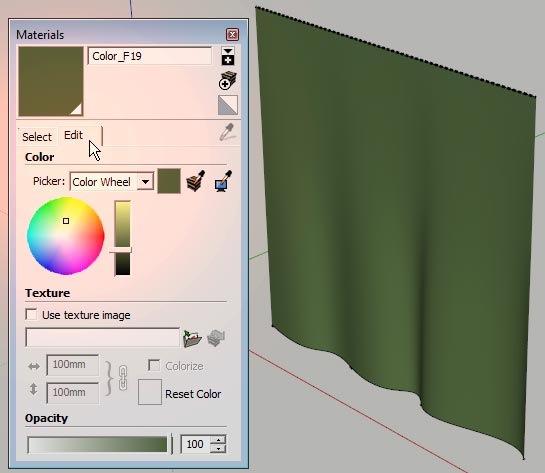
Task: Toggle the aspect ratio lock chain icon
Action: tap(123, 378)
